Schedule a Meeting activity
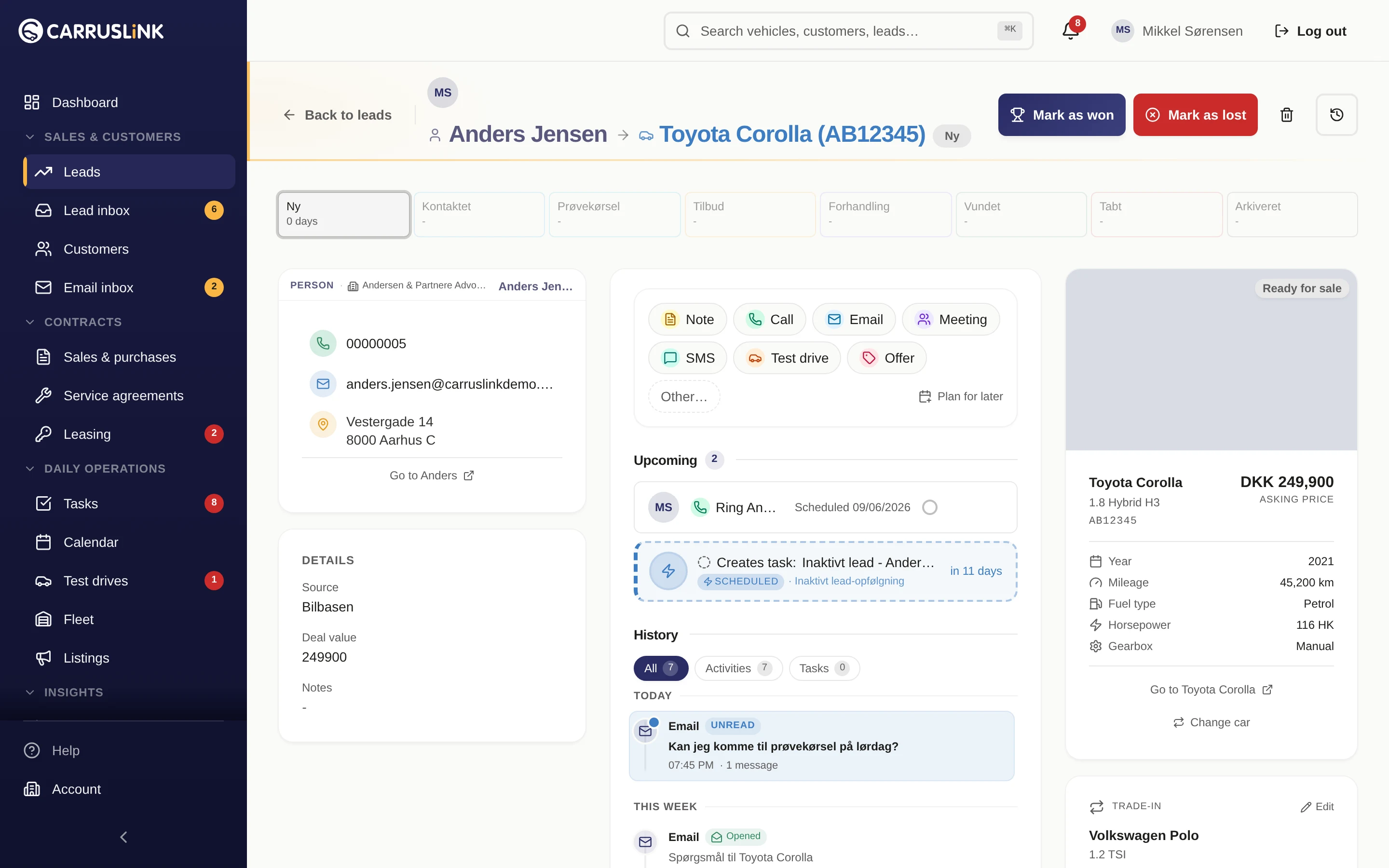Screen dimensions: 1389x868 tap(951, 319)
